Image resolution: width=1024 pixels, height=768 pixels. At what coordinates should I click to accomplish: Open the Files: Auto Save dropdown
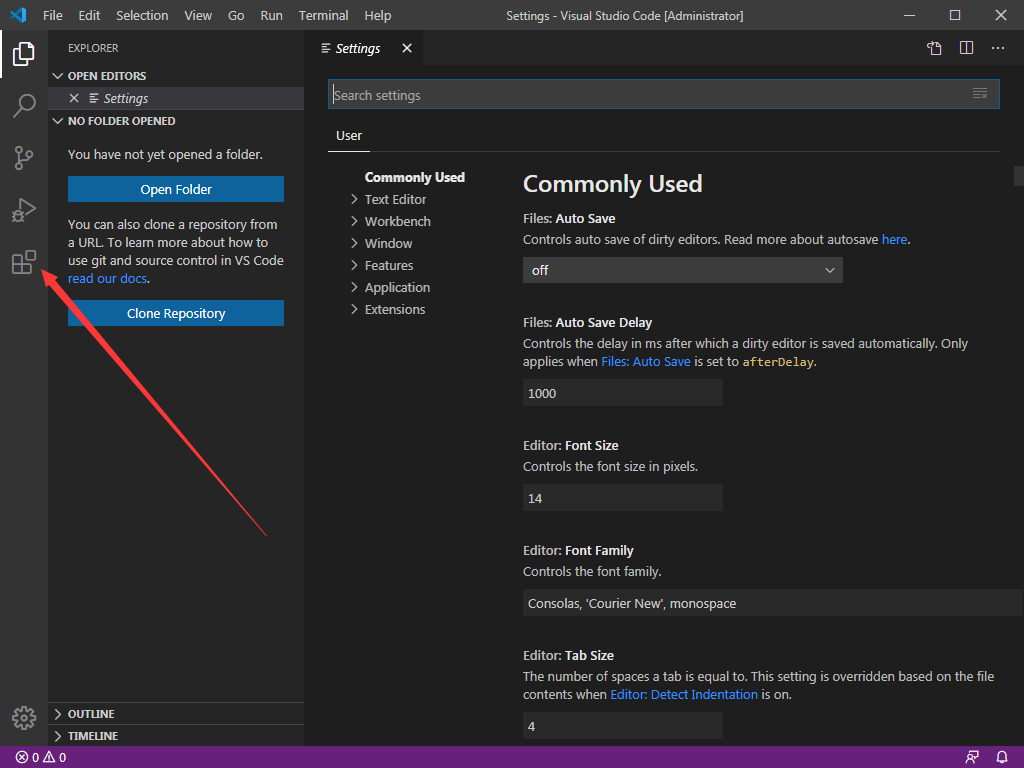683,270
